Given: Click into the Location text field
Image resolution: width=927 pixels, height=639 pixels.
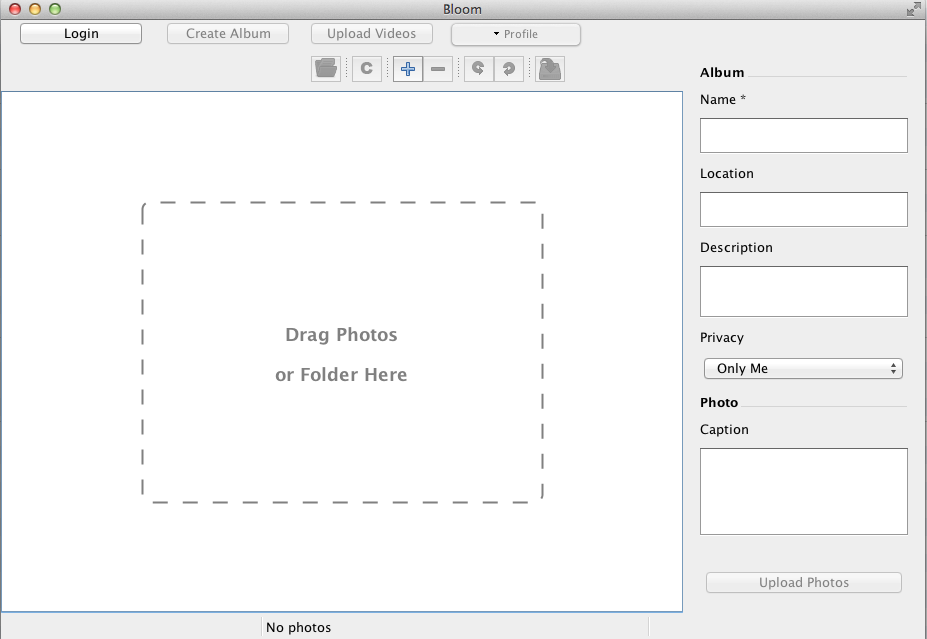Looking at the screenshot, I should click(803, 209).
